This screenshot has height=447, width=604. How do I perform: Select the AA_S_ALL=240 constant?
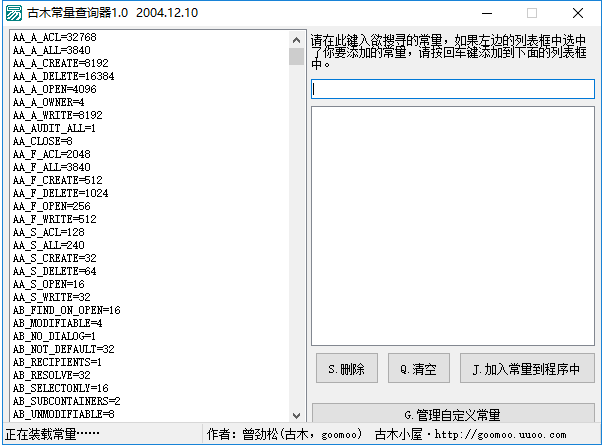49,245
